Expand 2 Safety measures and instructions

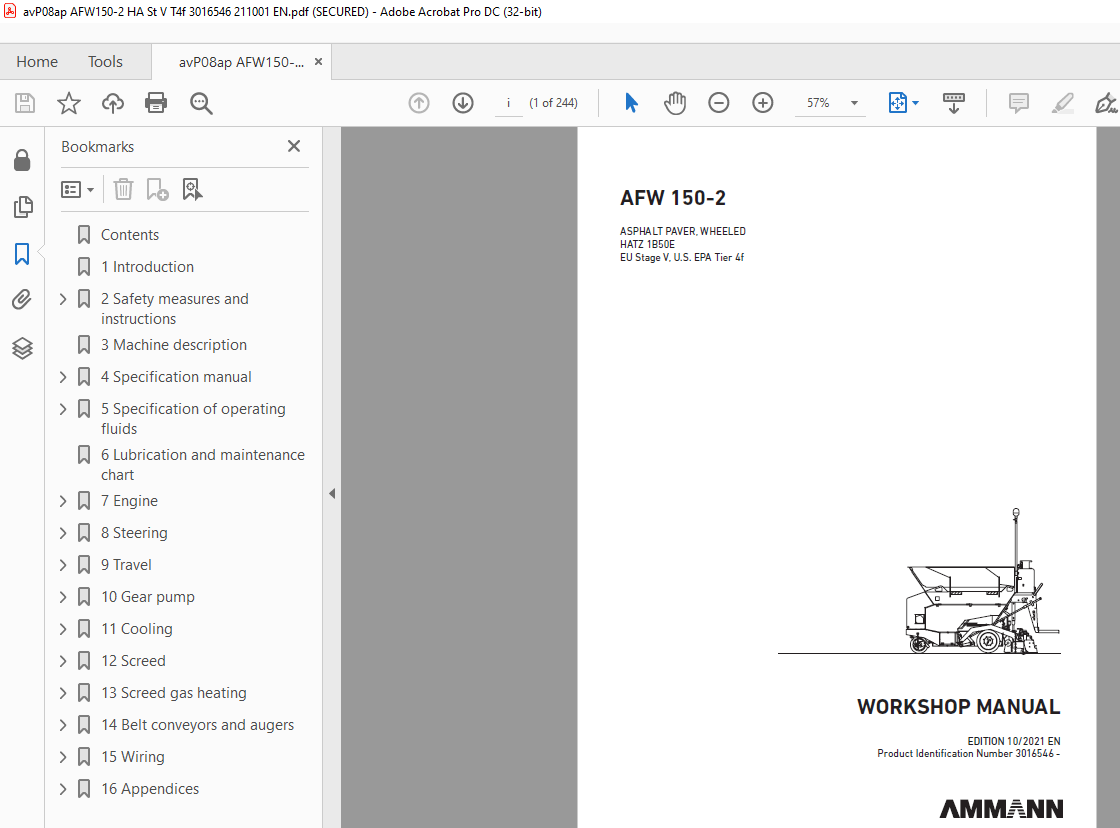[x=63, y=299]
